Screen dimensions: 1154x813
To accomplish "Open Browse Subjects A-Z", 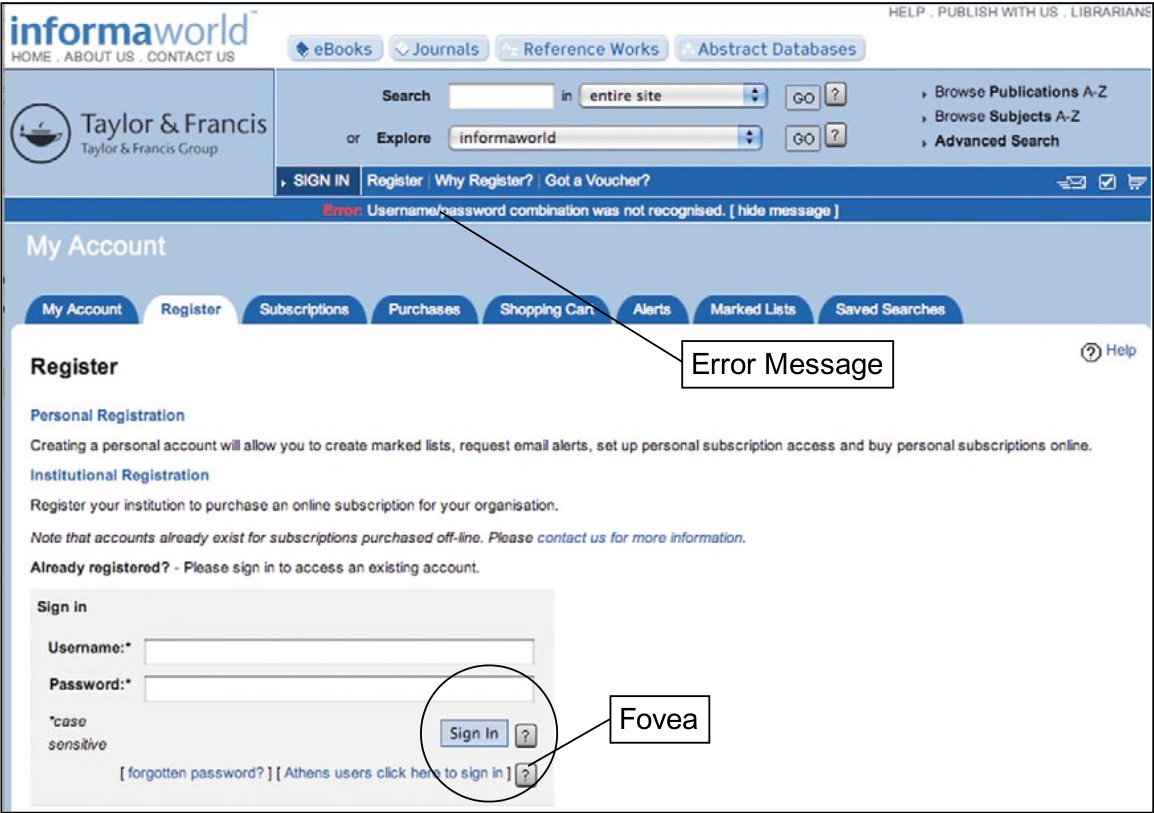I will coord(1007,116).
